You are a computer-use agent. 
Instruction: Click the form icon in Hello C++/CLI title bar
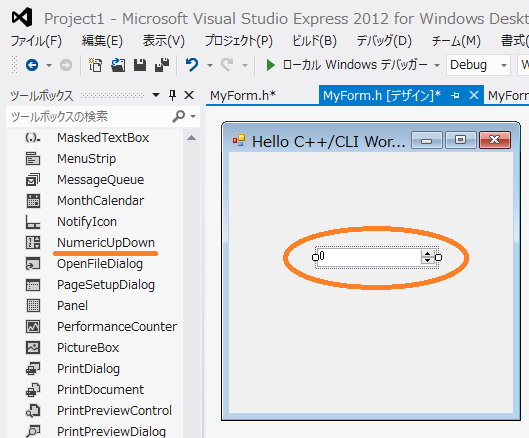[239, 140]
